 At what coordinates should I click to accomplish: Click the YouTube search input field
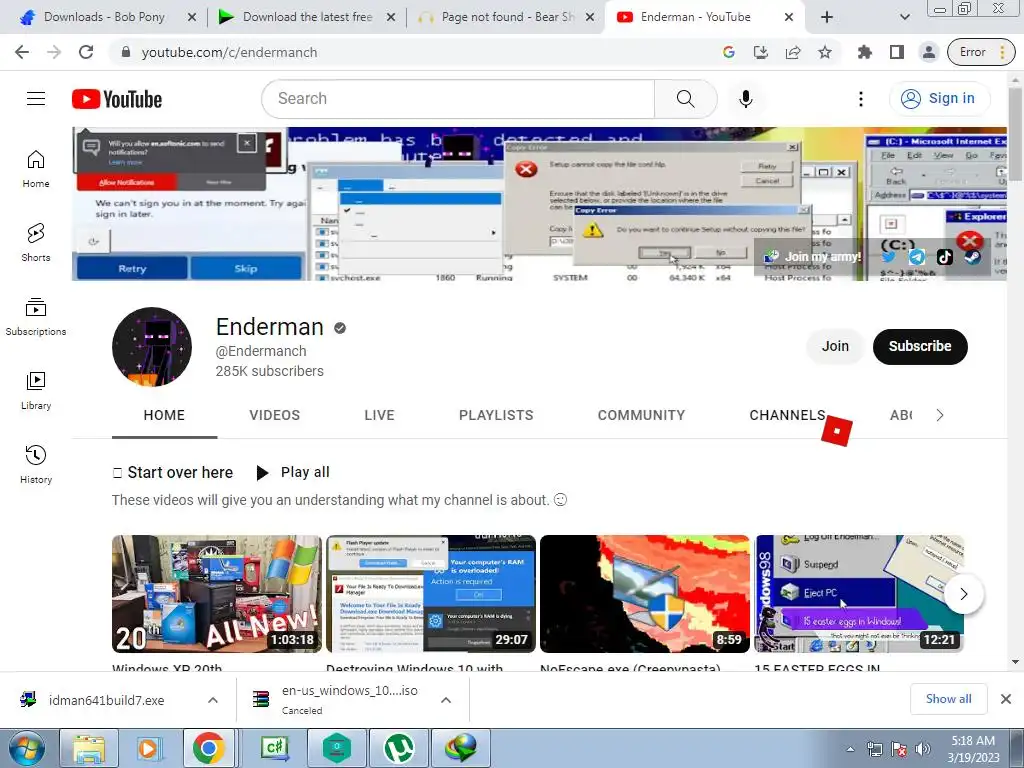click(458, 99)
